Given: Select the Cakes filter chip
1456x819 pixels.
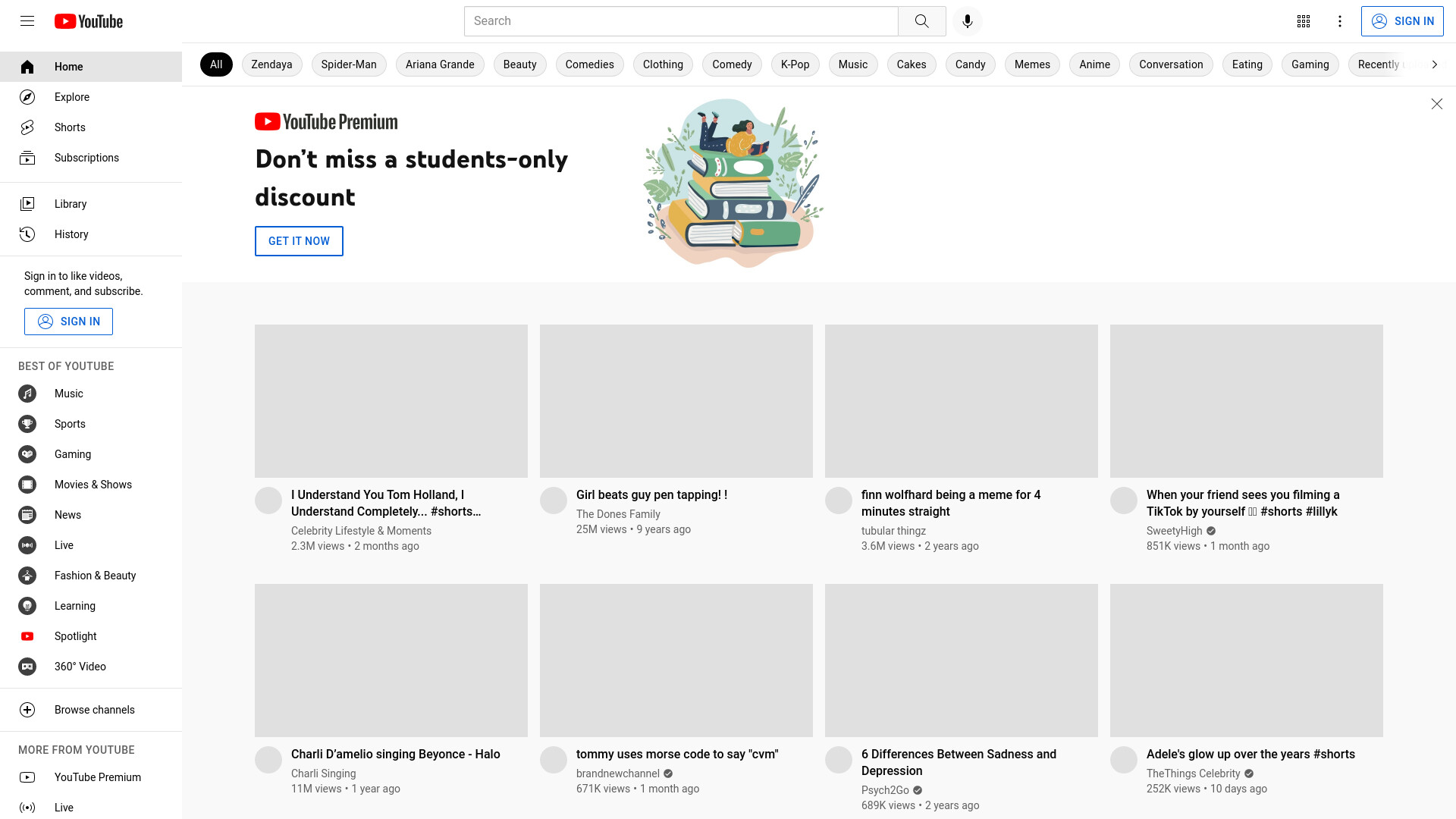Looking at the screenshot, I should click(912, 64).
